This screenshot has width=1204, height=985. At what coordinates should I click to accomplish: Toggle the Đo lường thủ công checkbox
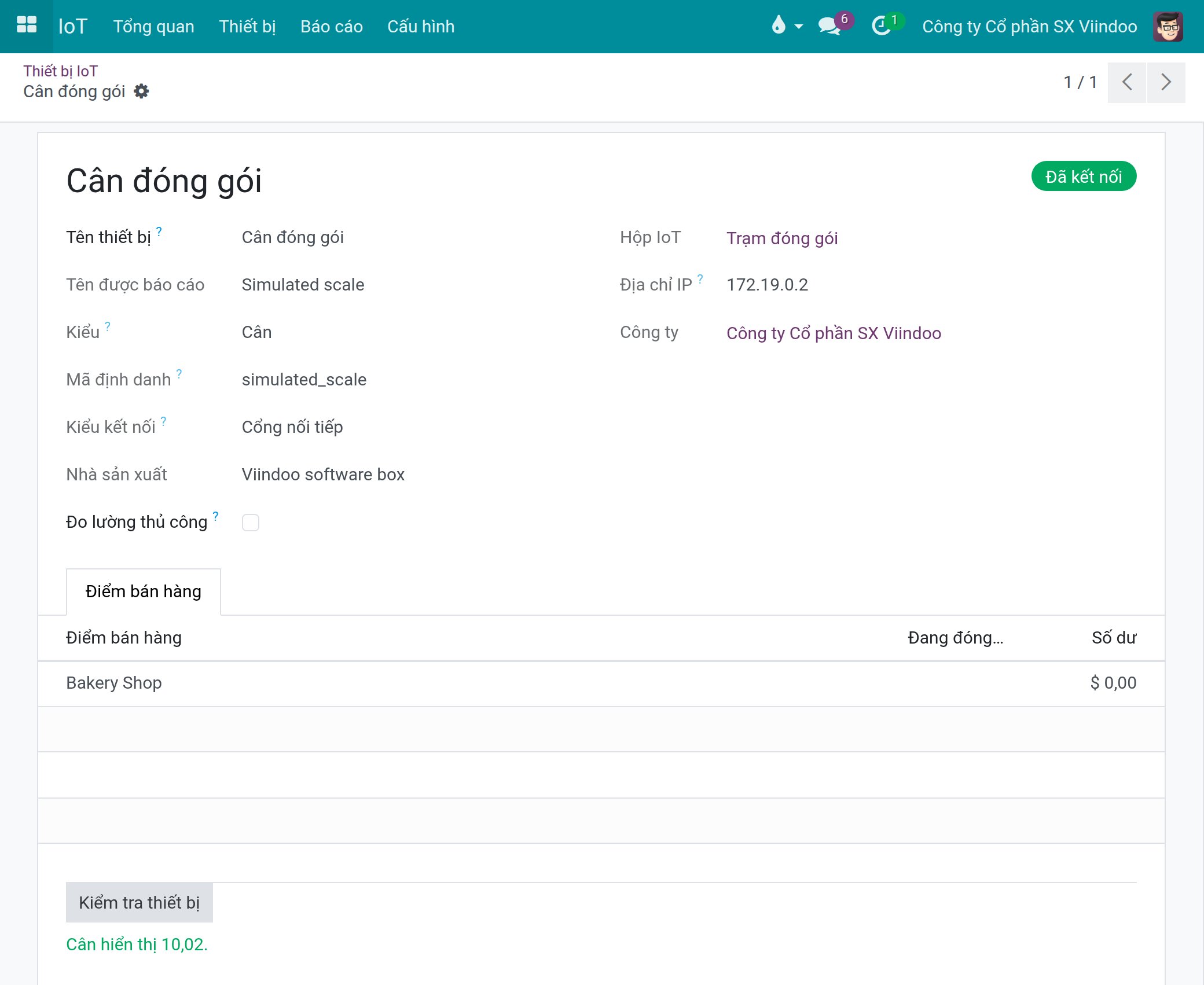coord(251,522)
